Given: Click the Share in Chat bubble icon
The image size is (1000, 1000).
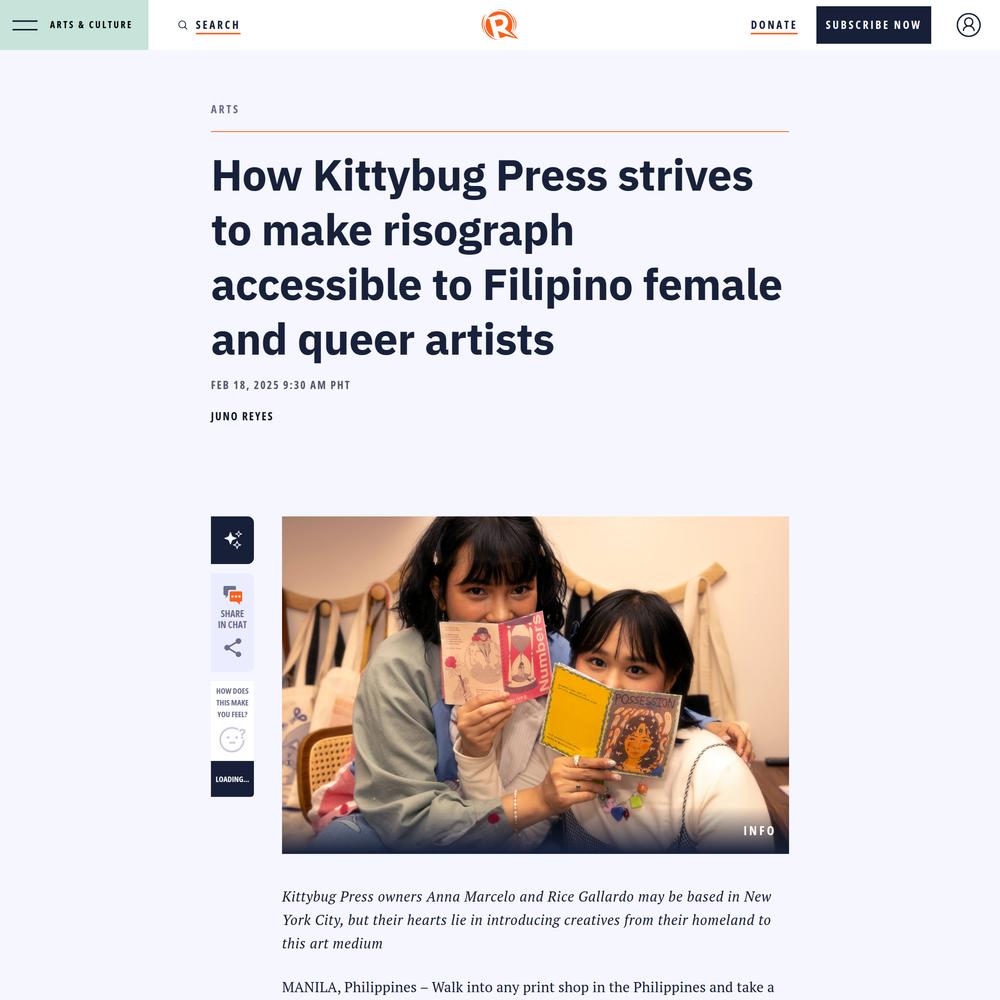Looking at the screenshot, I should pos(232,594).
